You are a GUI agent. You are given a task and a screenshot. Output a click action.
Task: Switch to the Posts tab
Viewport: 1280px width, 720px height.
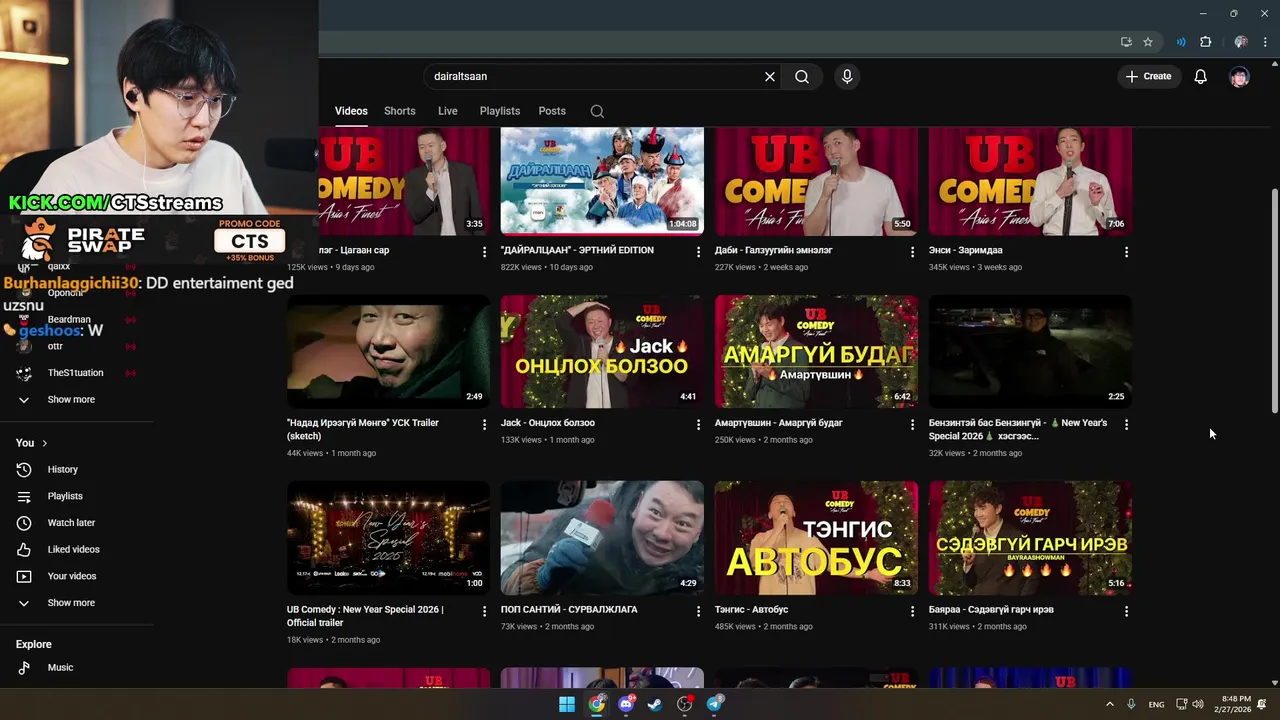coord(552,111)
